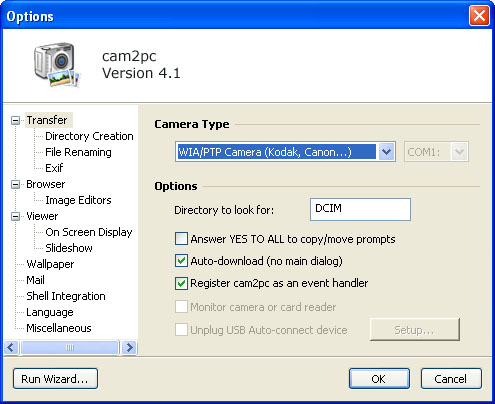Screen dimensions: 495x404
Task: Click the Cancel button
Action: click(x=451, y=379)
